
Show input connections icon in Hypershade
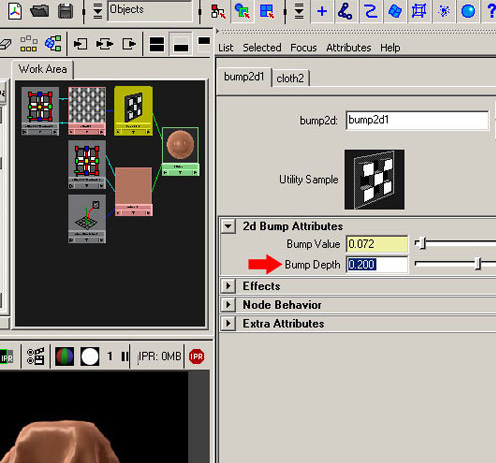[80, 44]
